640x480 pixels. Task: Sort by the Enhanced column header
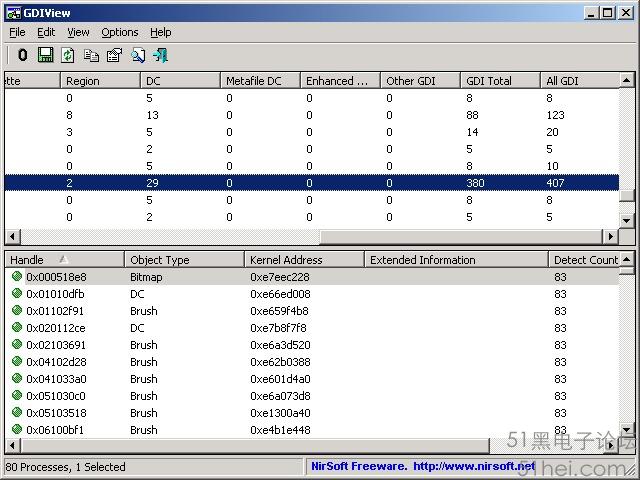(x=340, y=80)
